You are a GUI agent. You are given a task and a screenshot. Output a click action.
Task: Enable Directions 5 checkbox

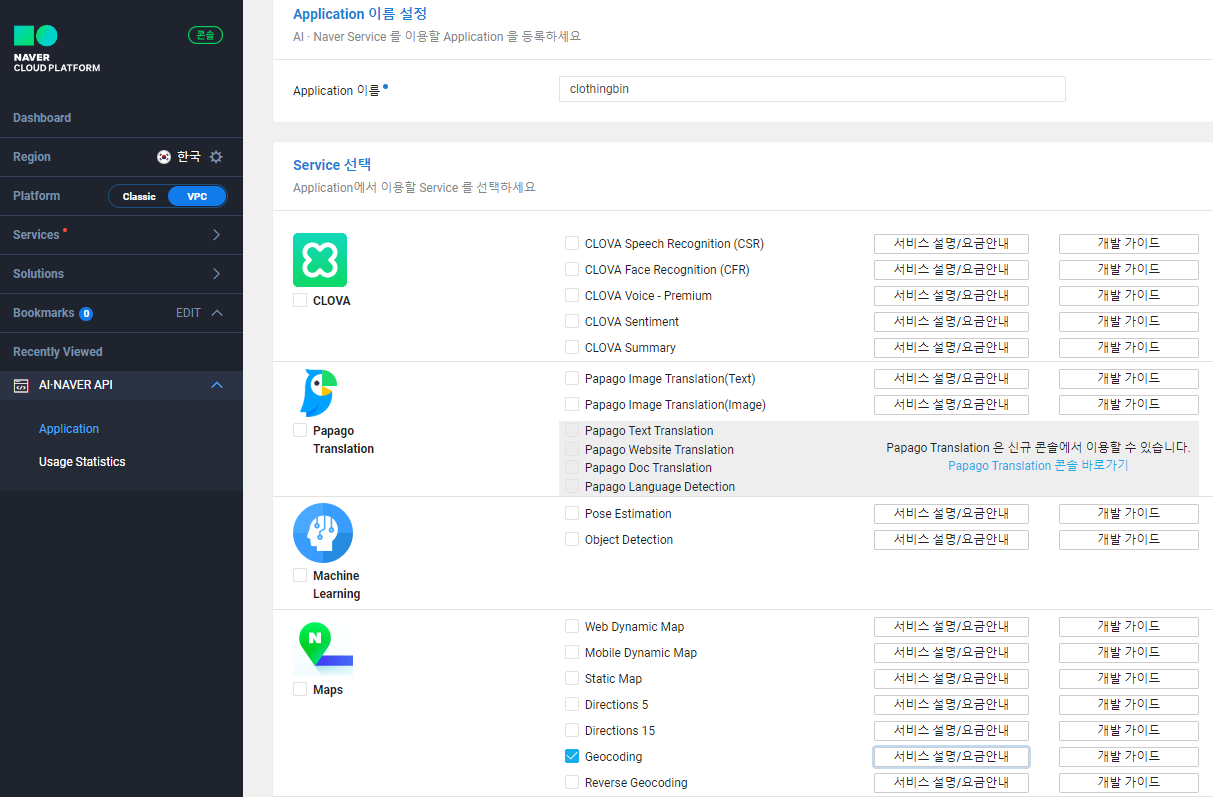572,704
